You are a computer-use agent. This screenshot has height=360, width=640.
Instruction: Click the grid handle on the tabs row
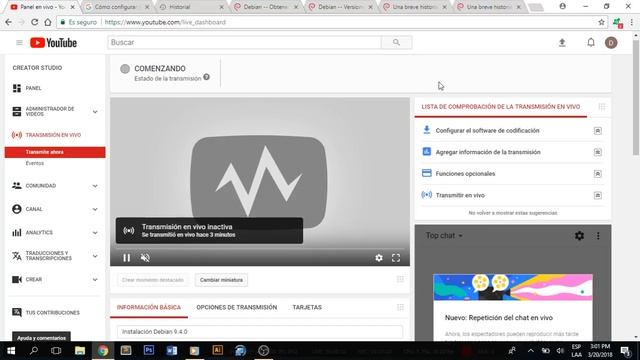click(x=400, y=307)
